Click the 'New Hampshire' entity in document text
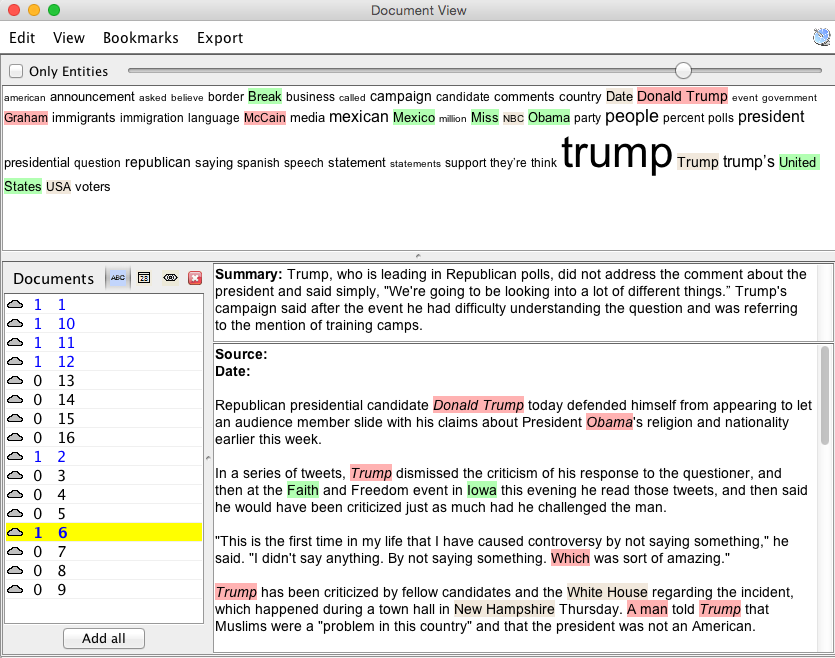 [504, 610]
